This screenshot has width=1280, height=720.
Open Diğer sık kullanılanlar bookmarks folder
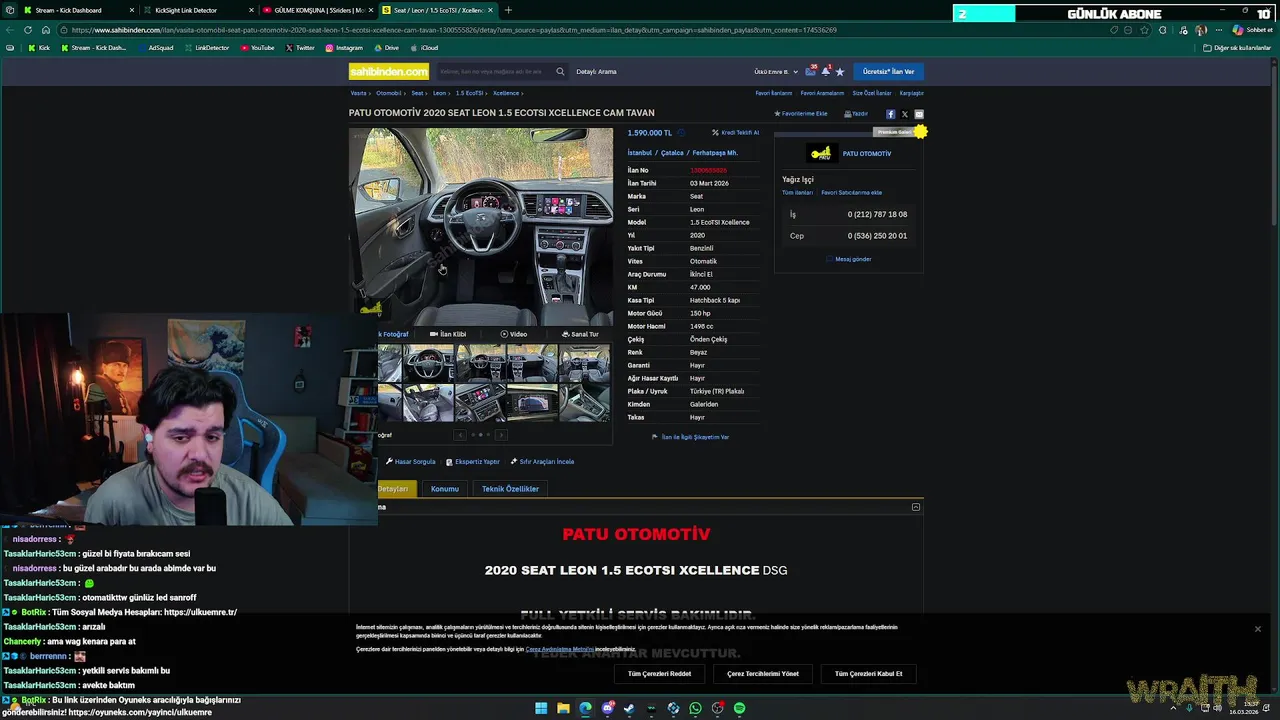pos(1237,48)
